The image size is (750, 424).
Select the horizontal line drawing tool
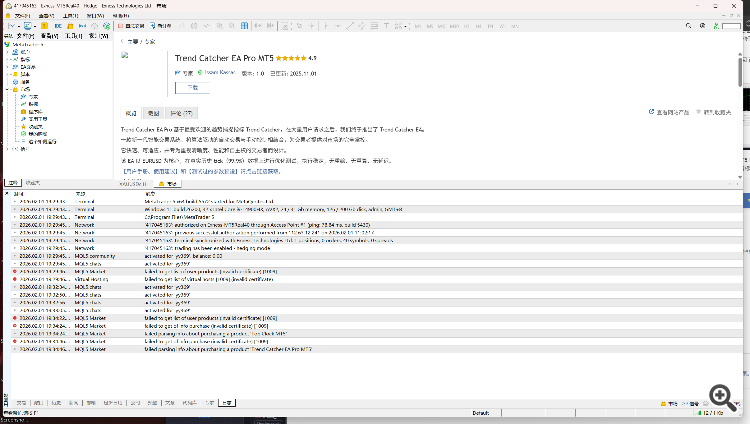pyautogui.click(x=337, y=26)
